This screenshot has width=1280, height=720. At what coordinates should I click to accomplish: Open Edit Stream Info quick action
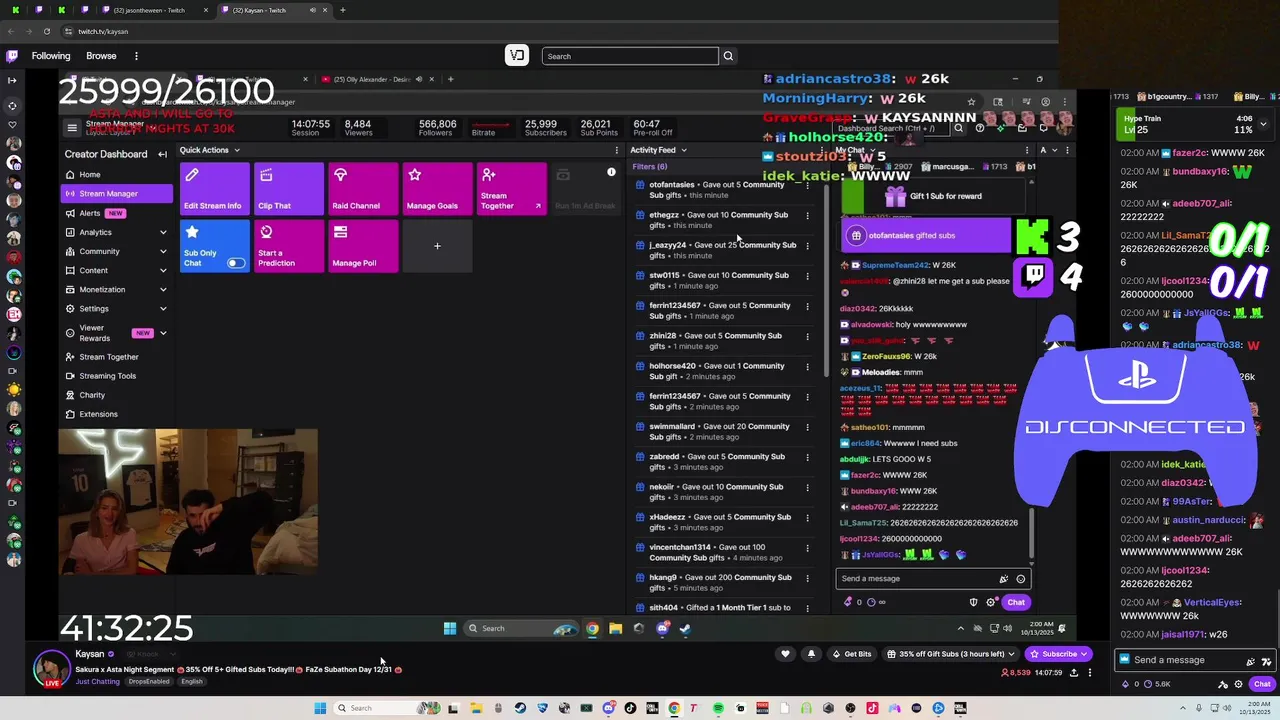click(214, 188)
